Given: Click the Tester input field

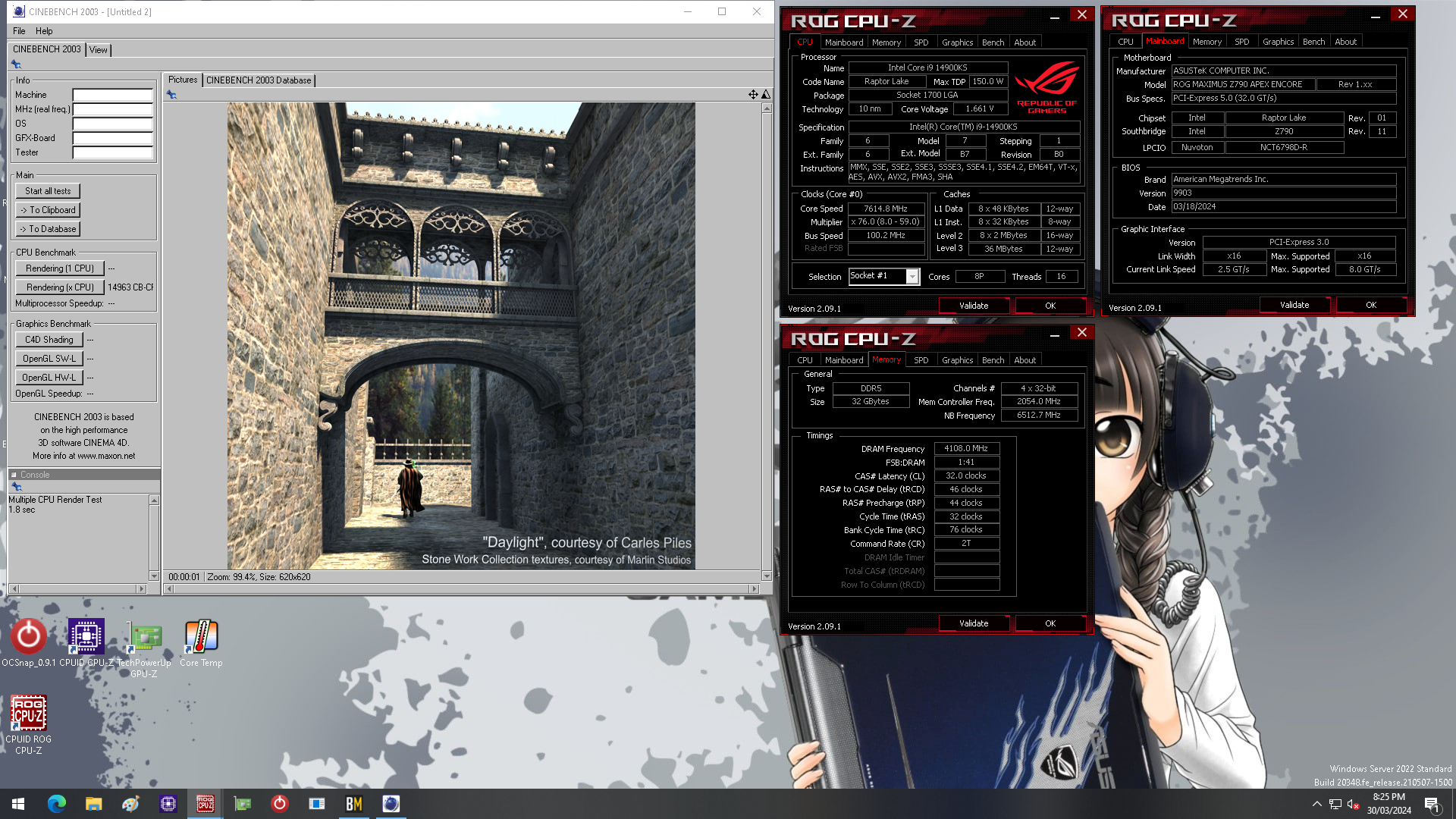Looking at the screenshot, I should coord(113,153).
